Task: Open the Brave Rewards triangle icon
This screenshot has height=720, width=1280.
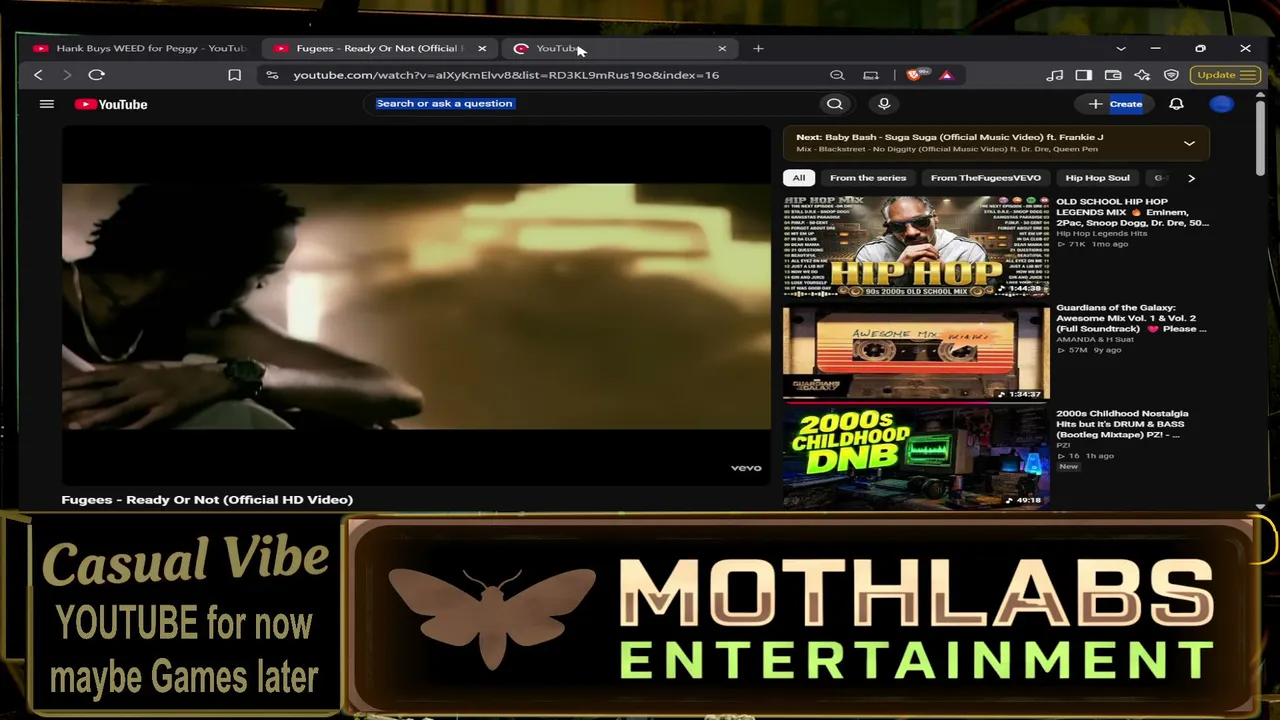Action: click(x=946, y=75)
